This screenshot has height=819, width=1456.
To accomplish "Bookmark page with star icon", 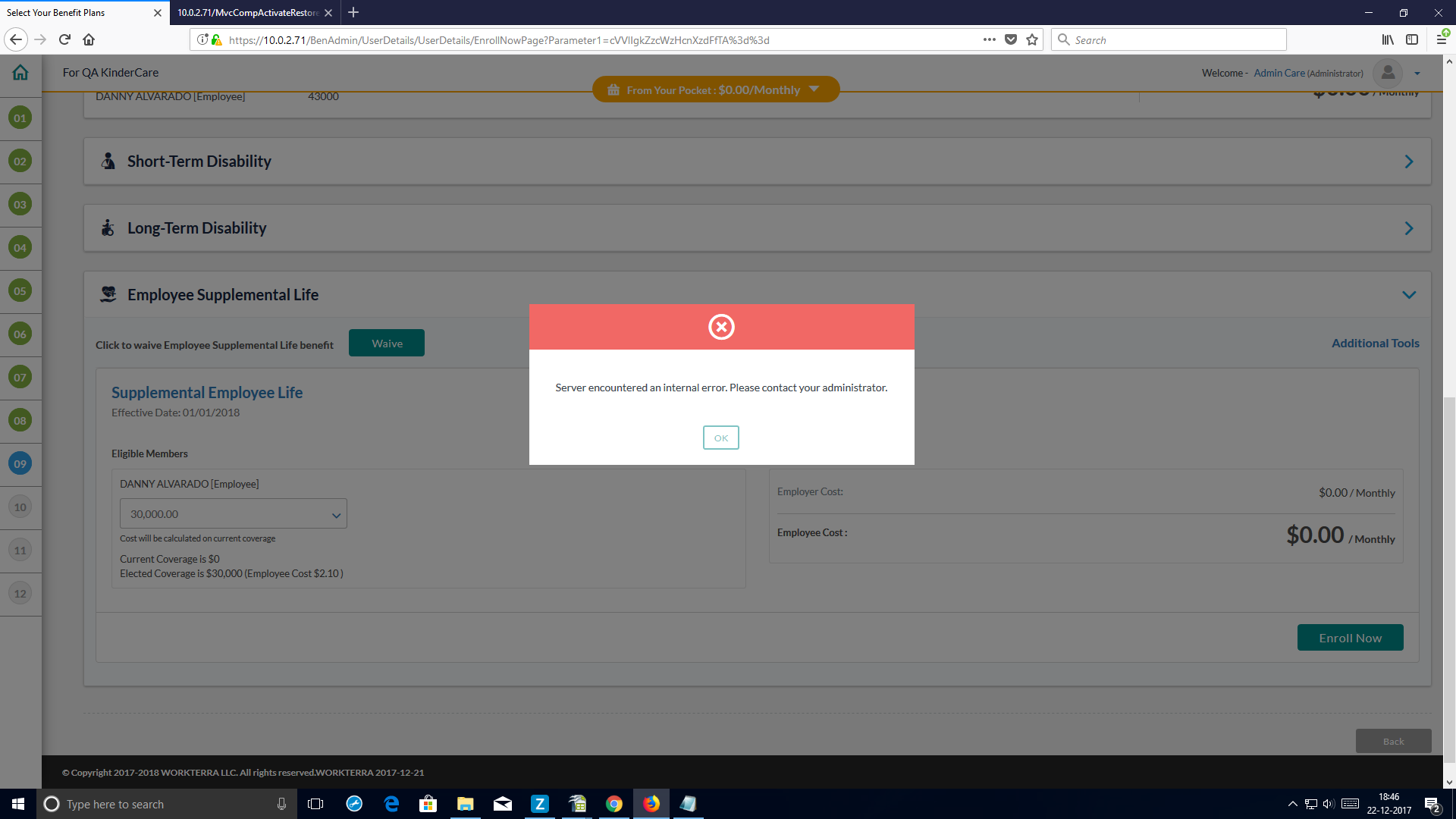I will click(1032, 39).
